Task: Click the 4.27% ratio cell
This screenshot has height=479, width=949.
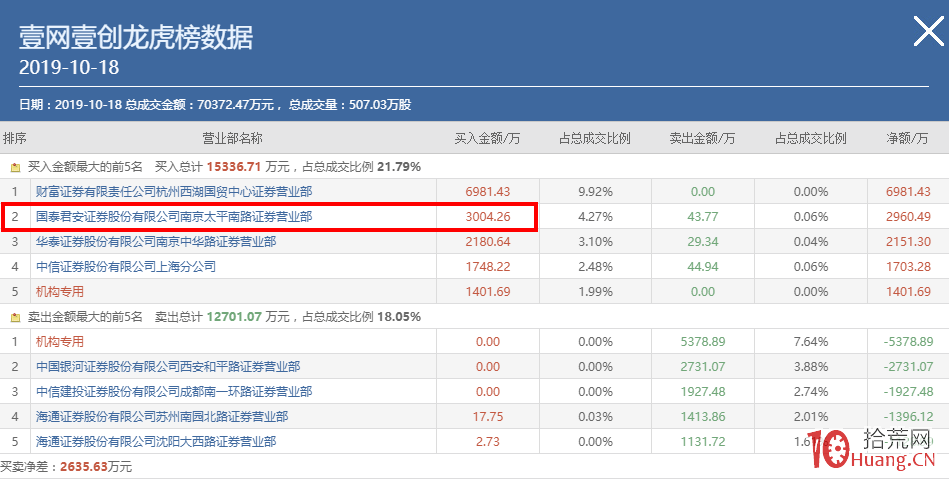Action: tap(595, 217)
